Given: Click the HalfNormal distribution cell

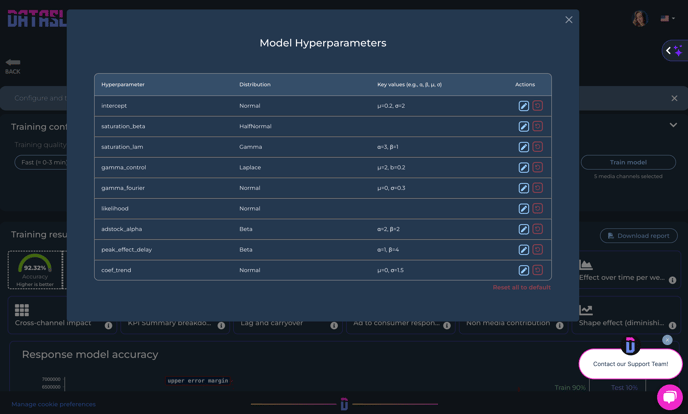Looking at the screenshot, I should 255,126.
